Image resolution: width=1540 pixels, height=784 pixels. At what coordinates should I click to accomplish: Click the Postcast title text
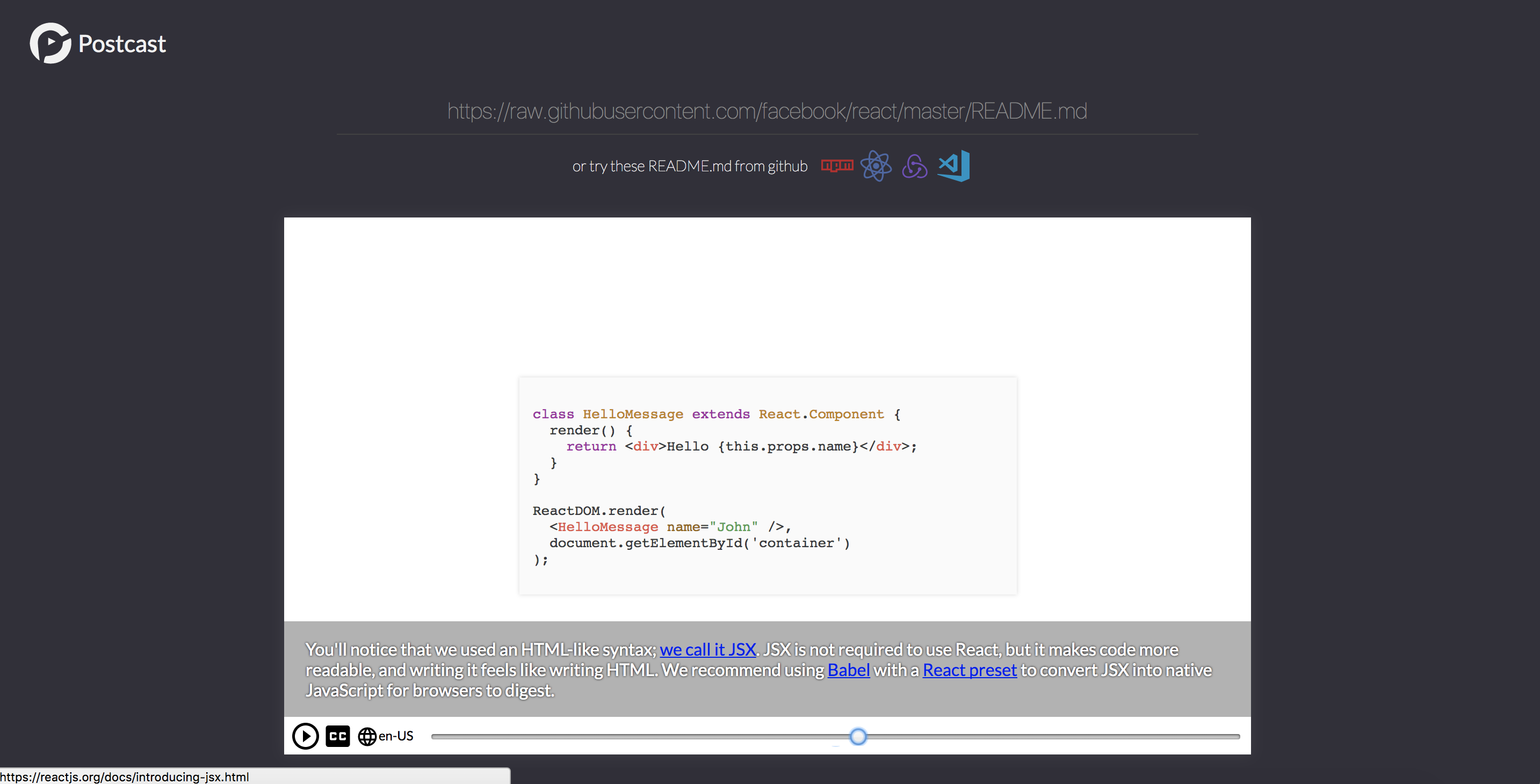coord(122,44)
